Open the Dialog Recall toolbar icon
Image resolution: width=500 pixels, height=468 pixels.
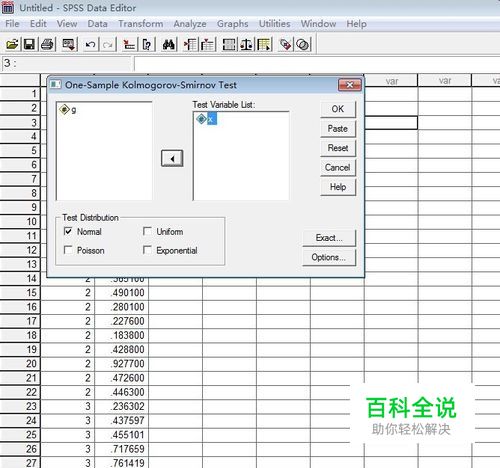(x=69, y=44)
